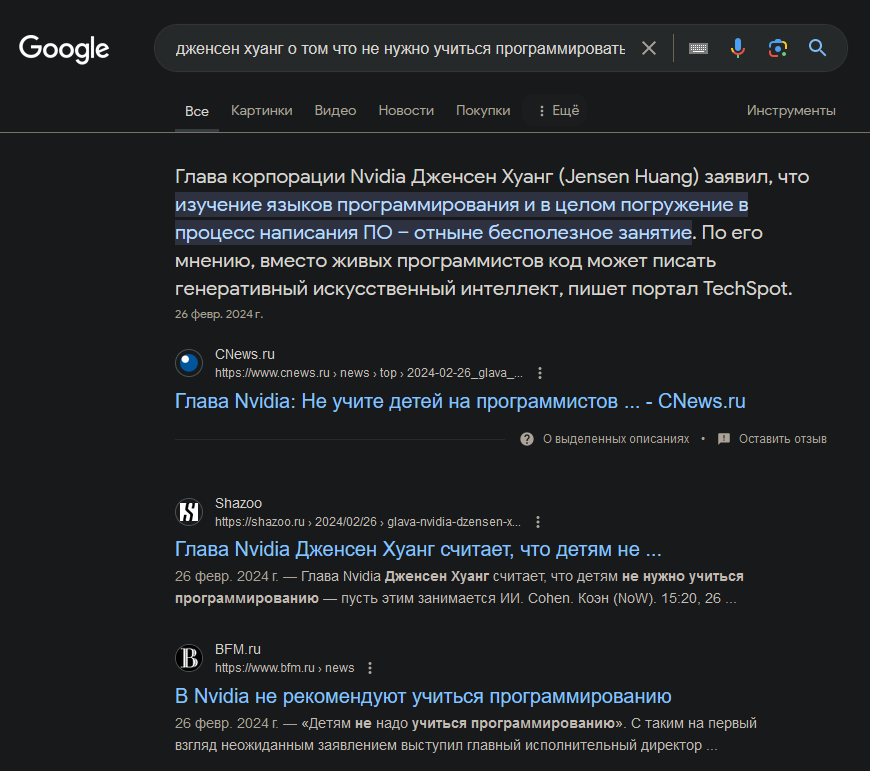870x771 pixels.
Task: Switch to the Картинки tab
Action: tap(261, 110)
